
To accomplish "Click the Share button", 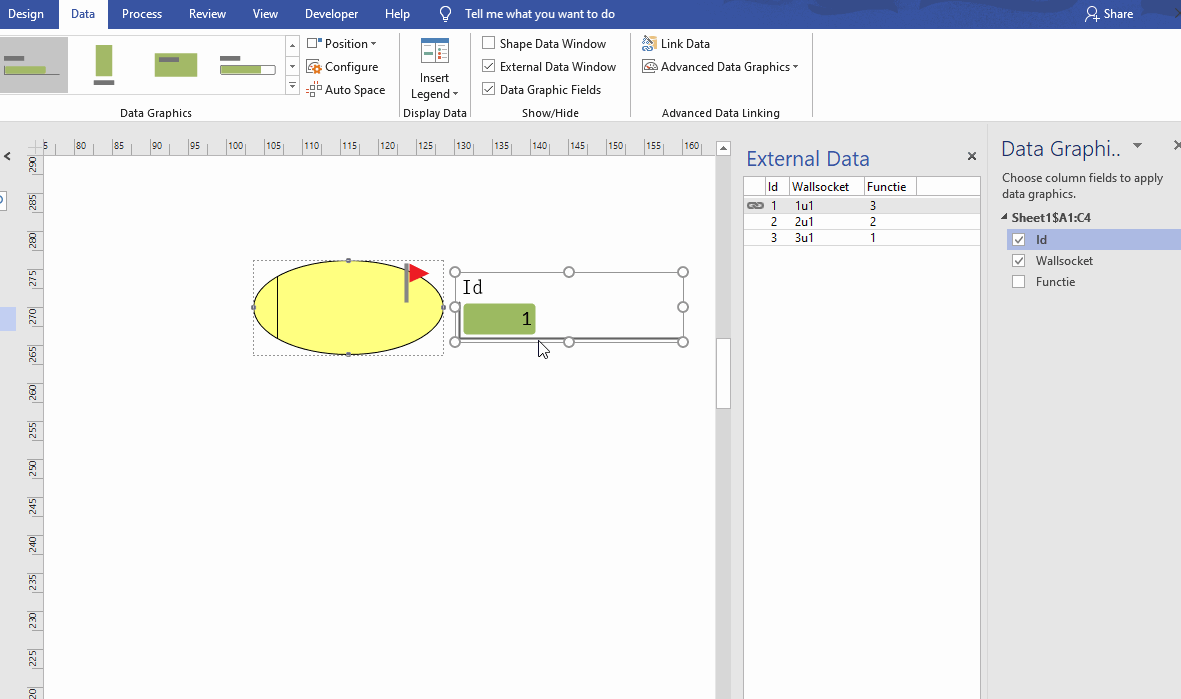I will (x=1109, y=14).
